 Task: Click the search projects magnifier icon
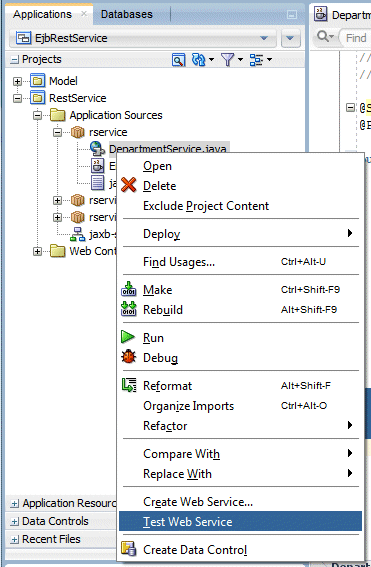[x=178, y=60]
